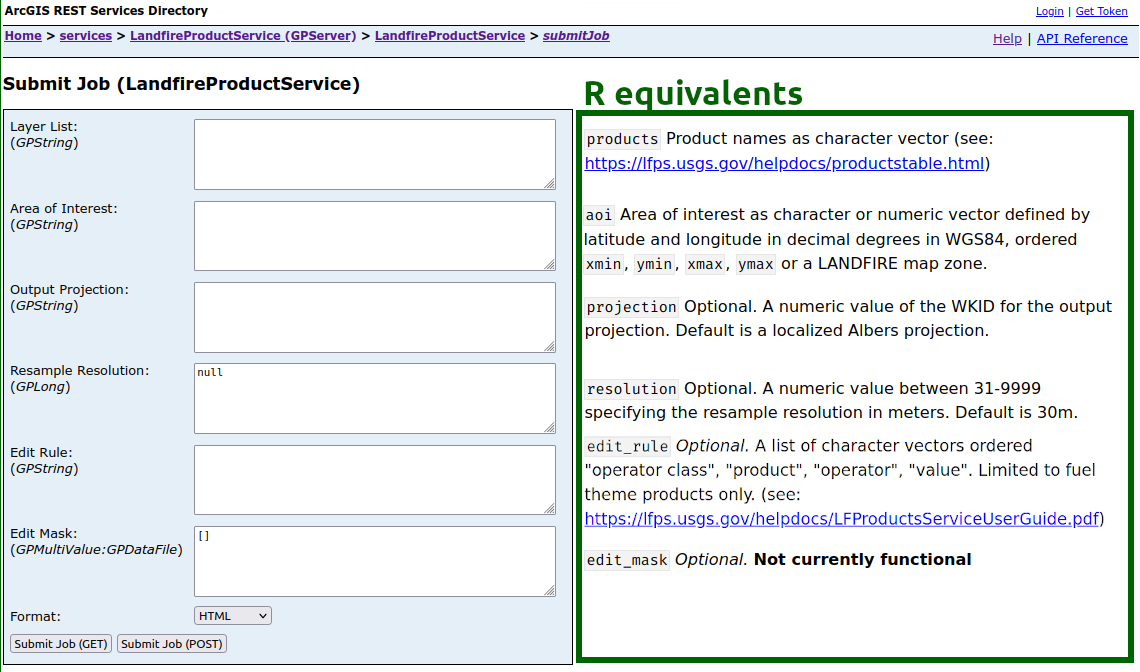
Task: Open LandfireProductService (GPServer) breadcrumb link
Action: coord(243,36)
